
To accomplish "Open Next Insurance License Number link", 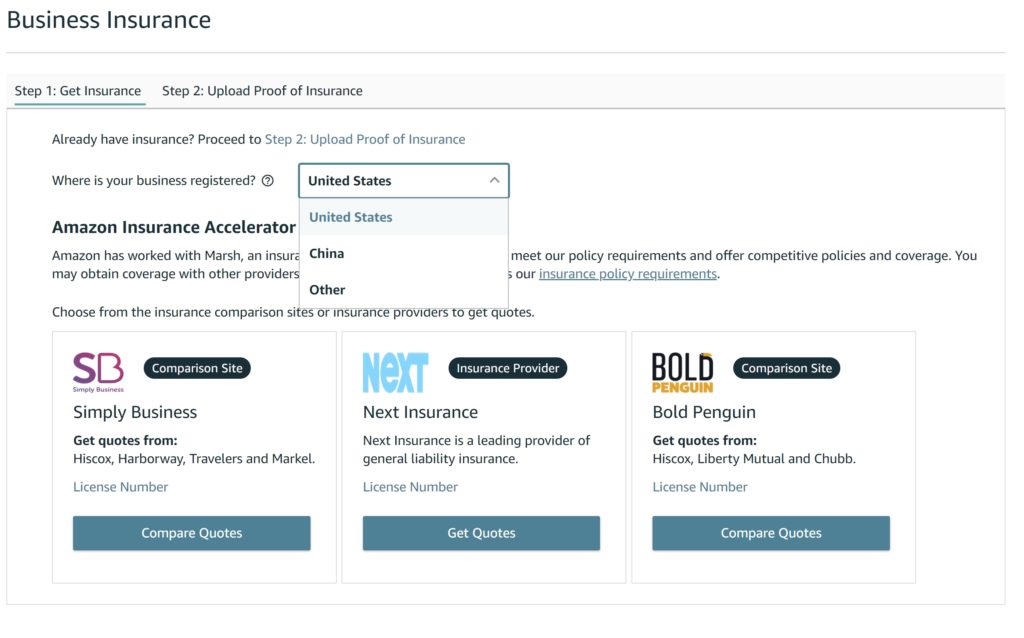I will 410,486.
